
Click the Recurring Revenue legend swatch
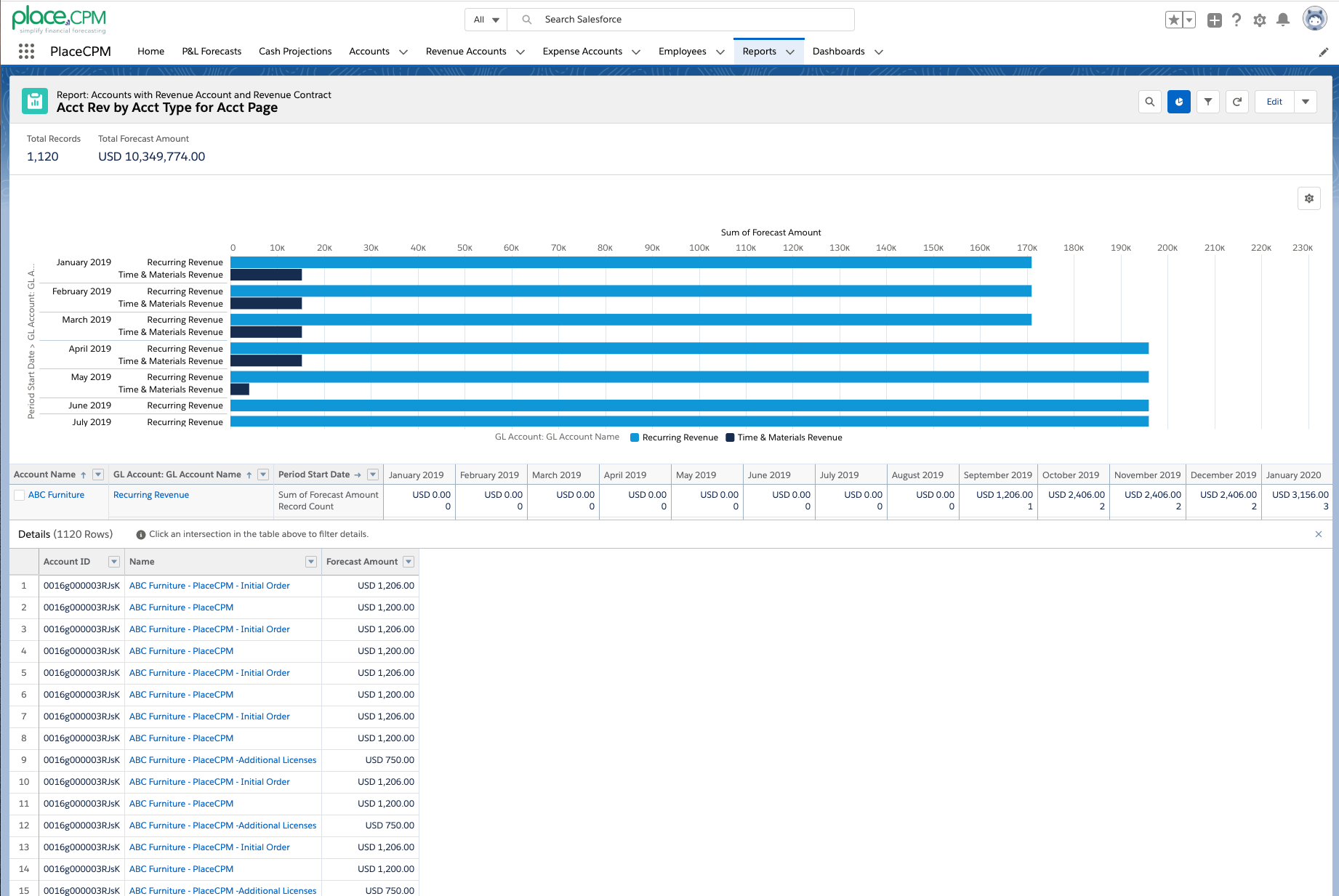coord(635,437)
